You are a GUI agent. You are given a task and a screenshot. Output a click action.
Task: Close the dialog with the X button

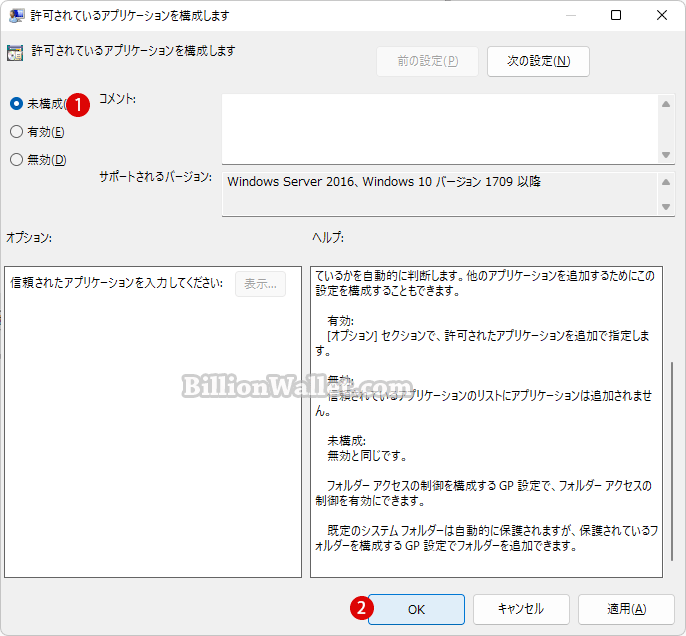(662, 15)
